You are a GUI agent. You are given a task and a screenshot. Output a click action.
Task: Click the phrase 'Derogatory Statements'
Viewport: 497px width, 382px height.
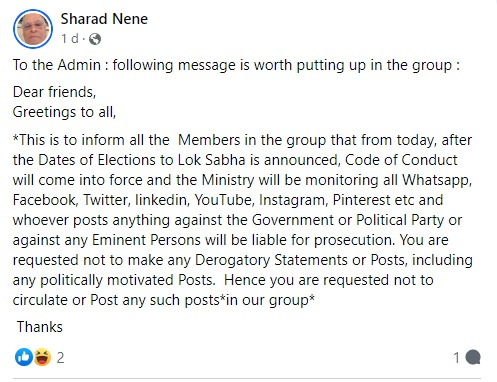[x=271, y=260]
